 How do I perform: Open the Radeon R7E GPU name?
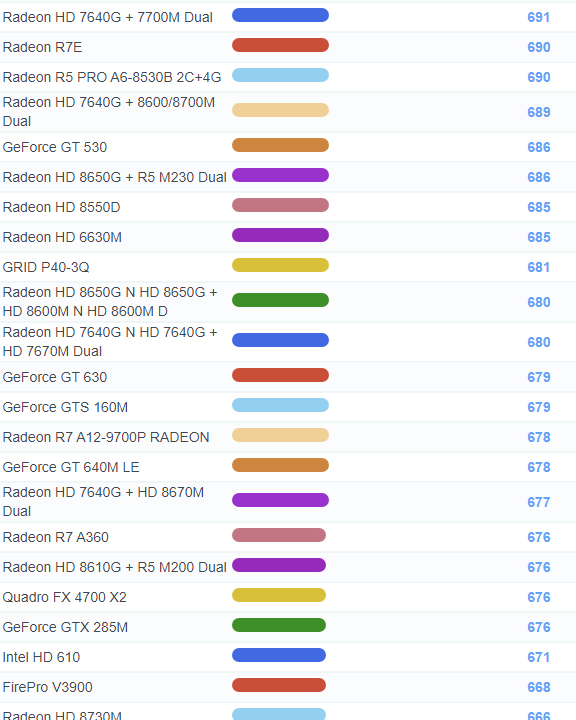pyautogui.click(x=42, y=47)
